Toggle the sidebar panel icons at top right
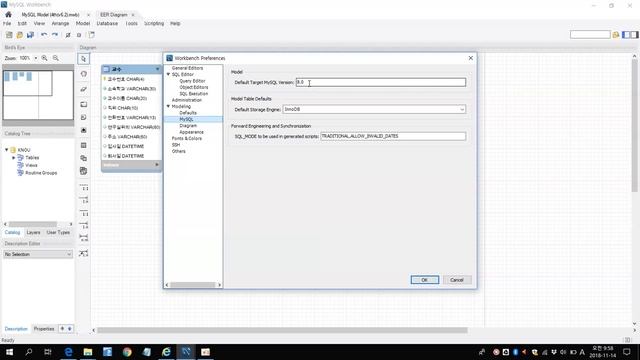This screenshot has width=640, height=360. click(630, 35)
